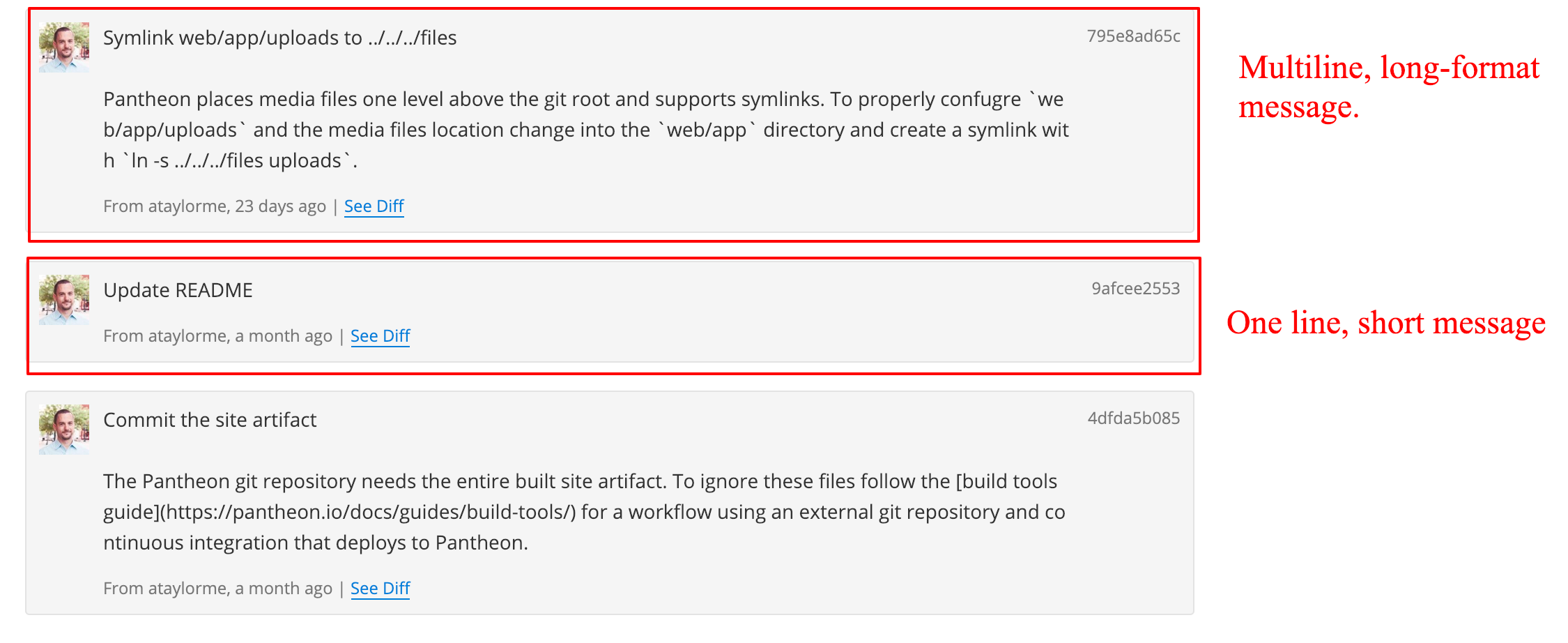Image resolution: width=1568 pixels, height=643 pixels.
Task: Open See Diff for Update README
Action: coord(380,335)
